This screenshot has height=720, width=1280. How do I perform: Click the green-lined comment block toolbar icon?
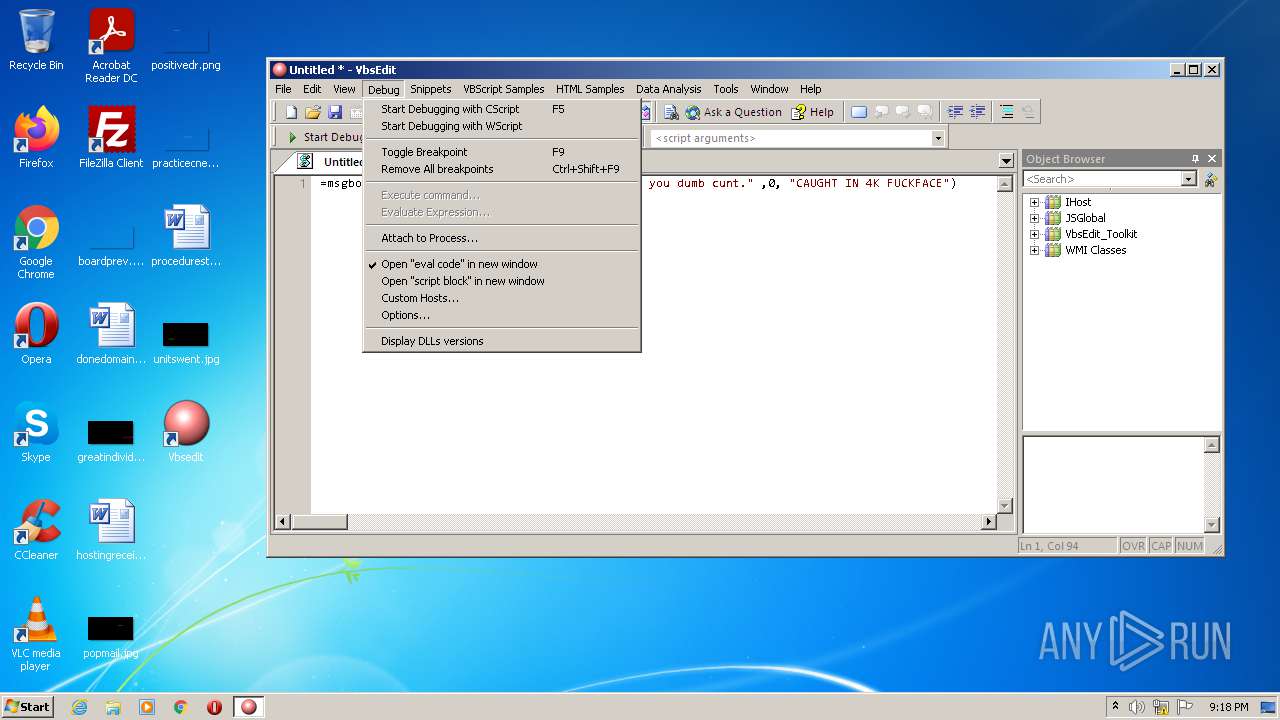pyautogui.click(x=1006, y=112)
